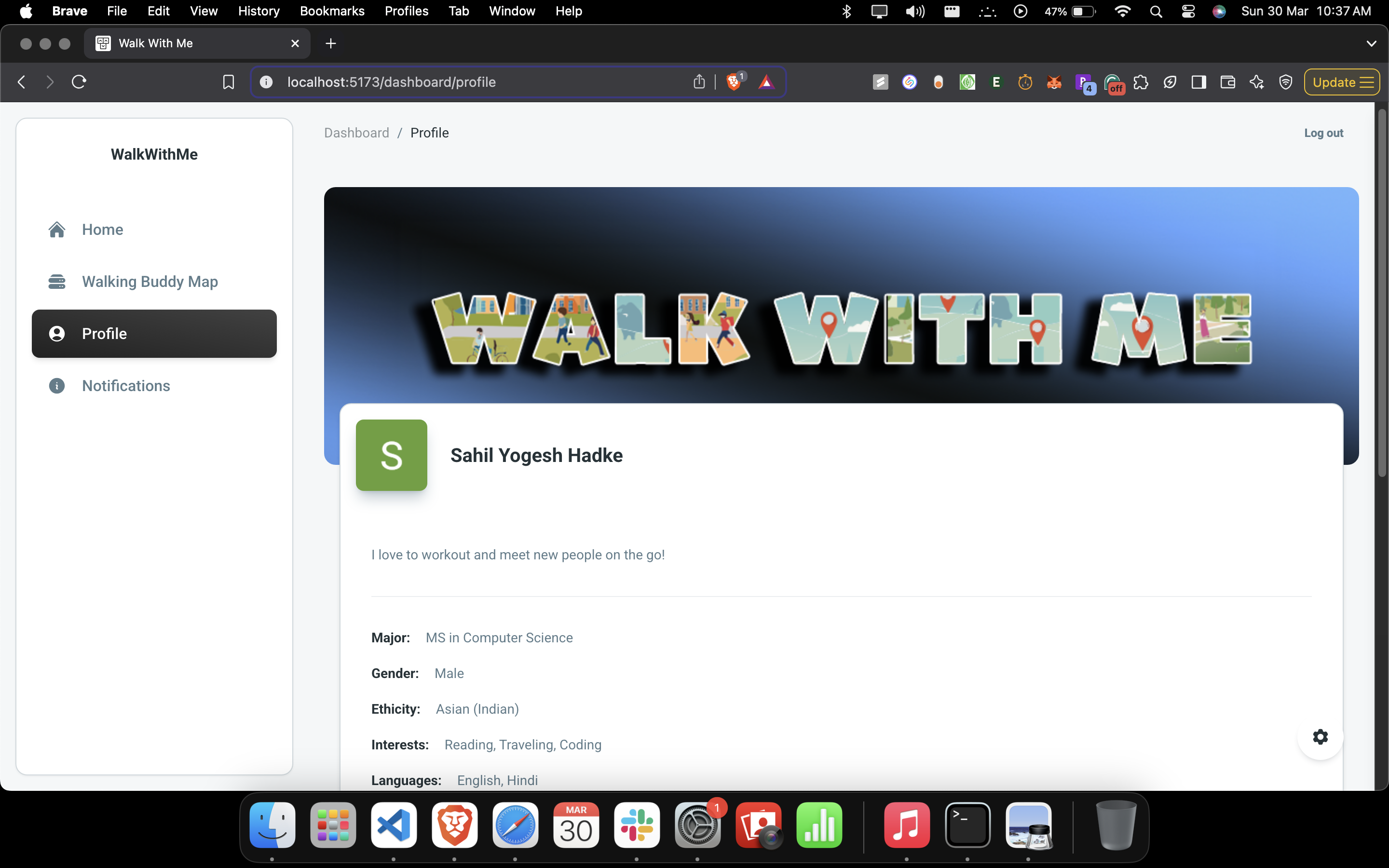The width and height of the screenshot is (1389, 868).
Task: Open the Notifications sidebar item
Action: coord(126,386)
